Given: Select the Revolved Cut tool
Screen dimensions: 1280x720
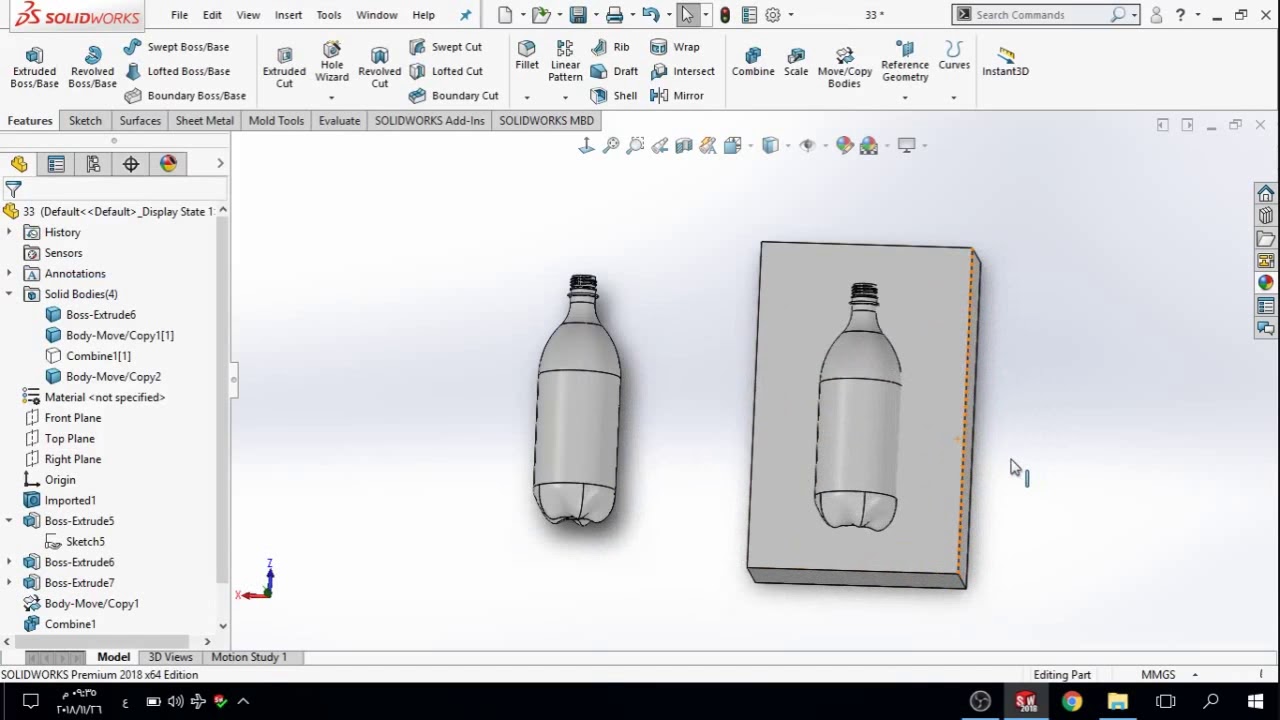Looking at the screenshot, I should click(x=379, y=67).
